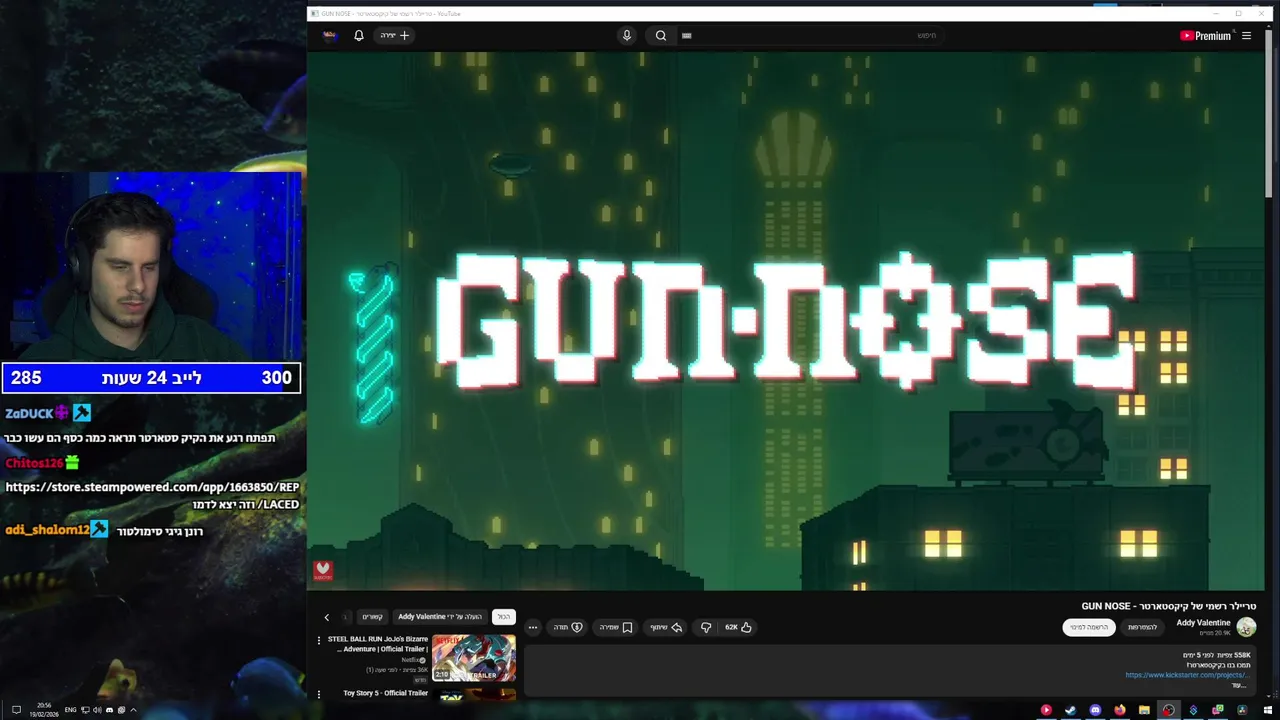Image resolution: width=1280 pixels, height=720 pixels.
Task: Select the 'Related' (קשורים) filter chip
Action: coord(373,617)
